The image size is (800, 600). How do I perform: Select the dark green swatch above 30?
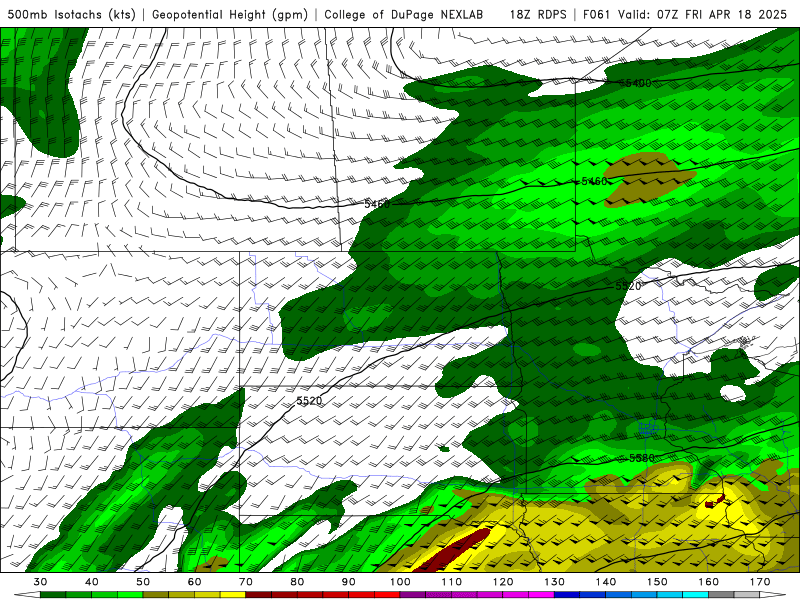(x=53, y=595)
